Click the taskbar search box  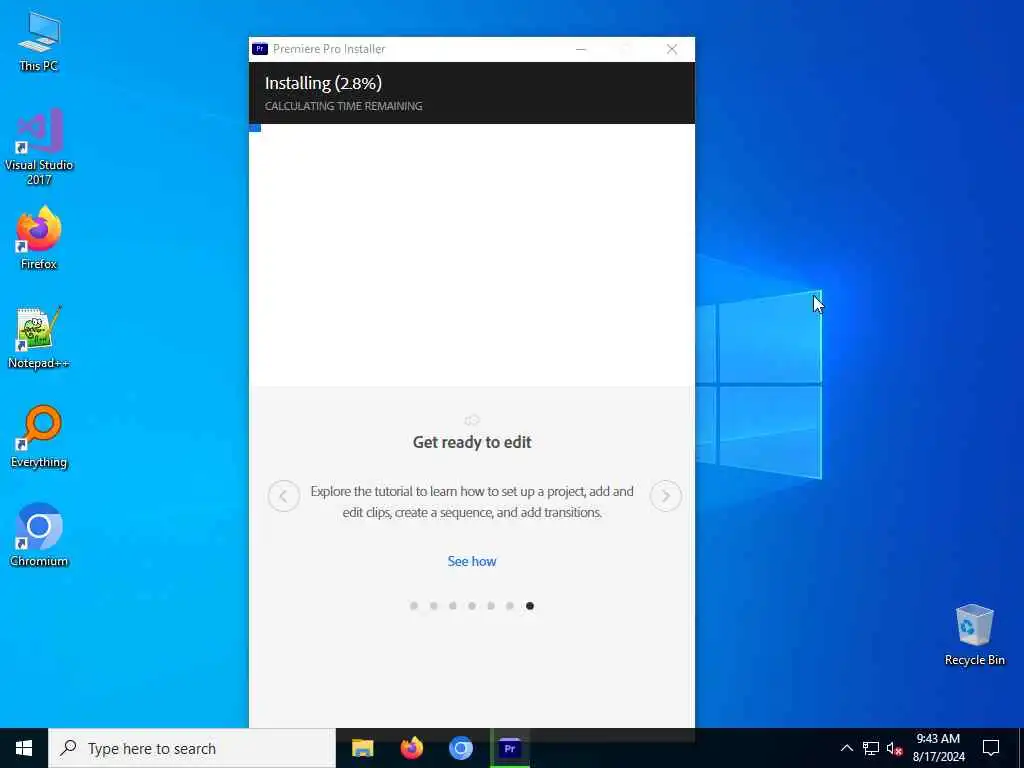pos(192,748)
